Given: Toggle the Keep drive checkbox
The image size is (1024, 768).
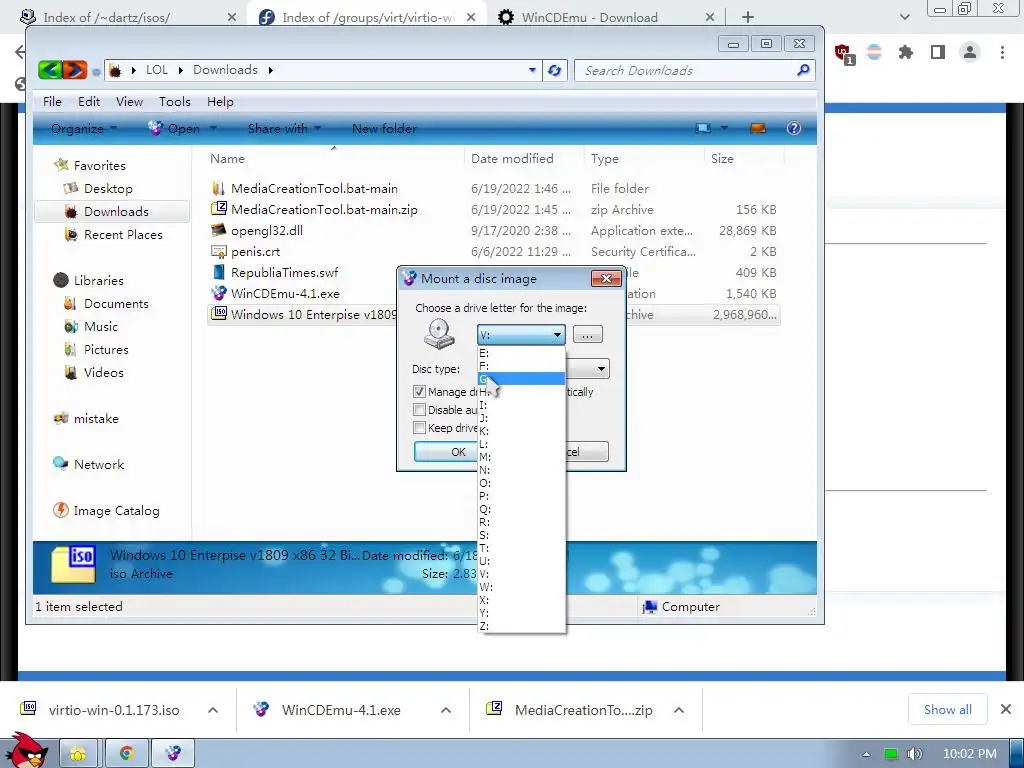Looking at the screenshot, I should pos(419,428).
